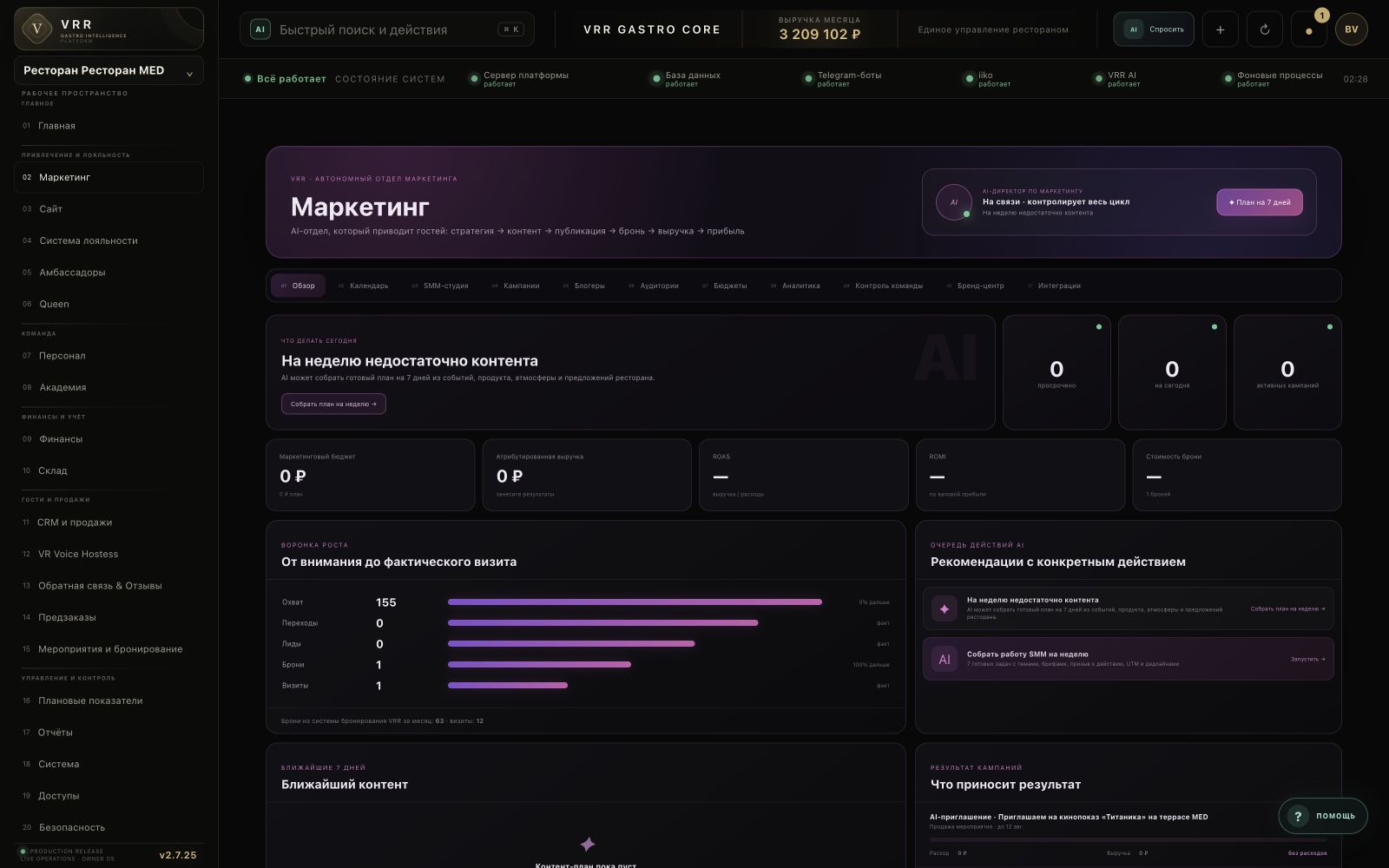This screenshot has height=868, width=1389.
Task: Click the sparkle icon in content recommendation row
Action: tap(945, 608)
